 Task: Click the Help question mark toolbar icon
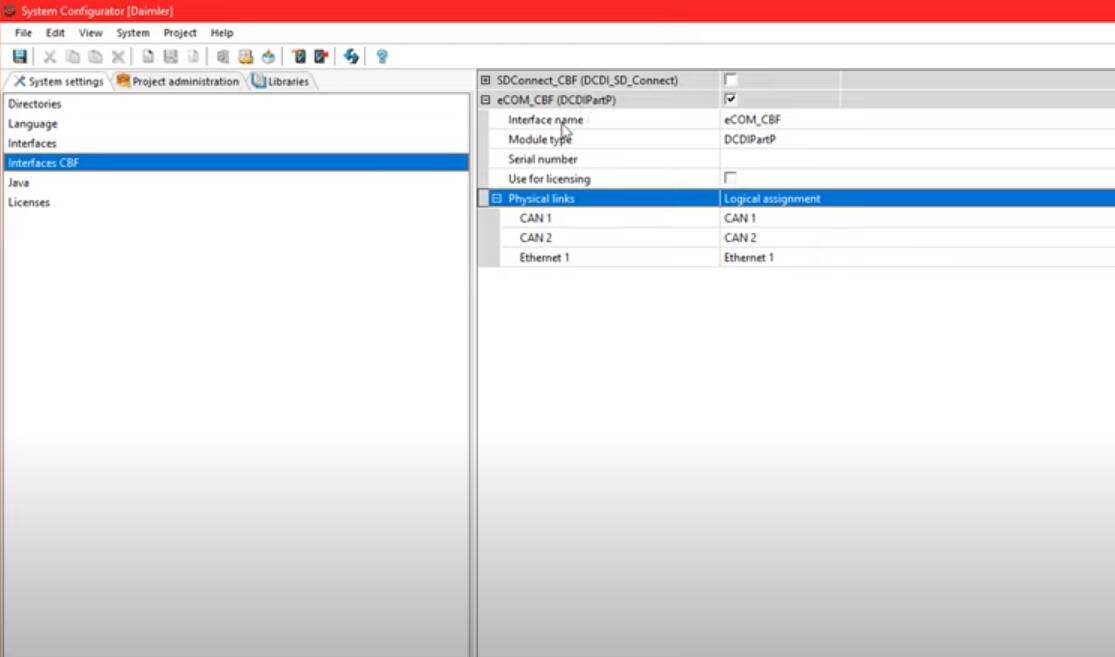tap(381, 57)
